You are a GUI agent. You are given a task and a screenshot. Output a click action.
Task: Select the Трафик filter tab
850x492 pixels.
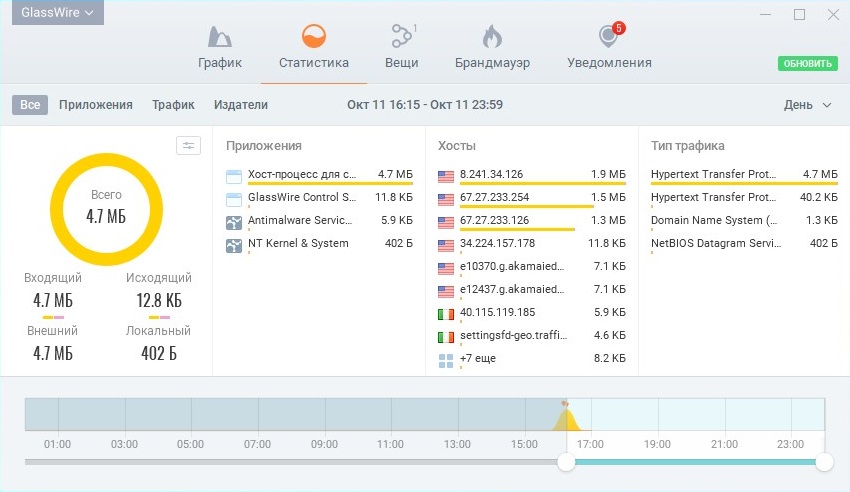coord(173,105)
